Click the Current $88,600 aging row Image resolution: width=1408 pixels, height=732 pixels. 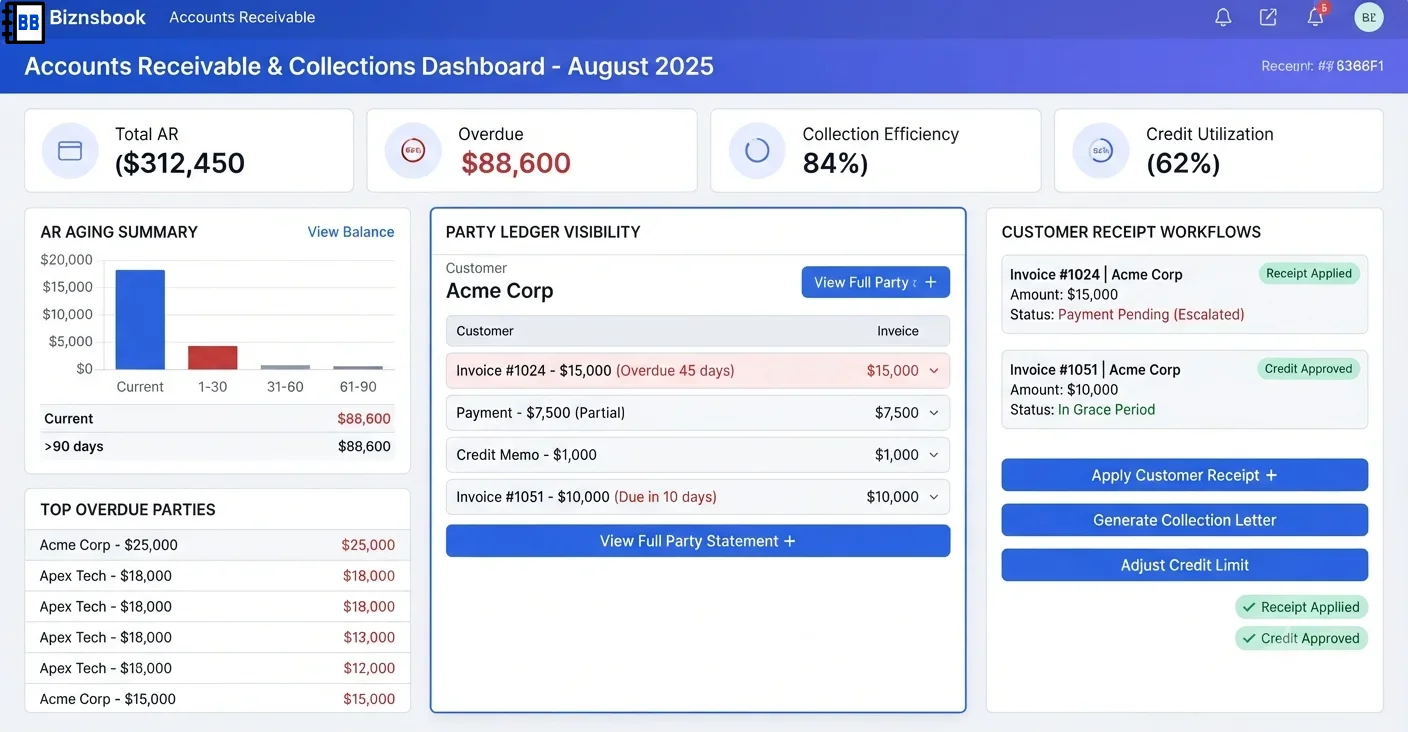pos(217,419)
